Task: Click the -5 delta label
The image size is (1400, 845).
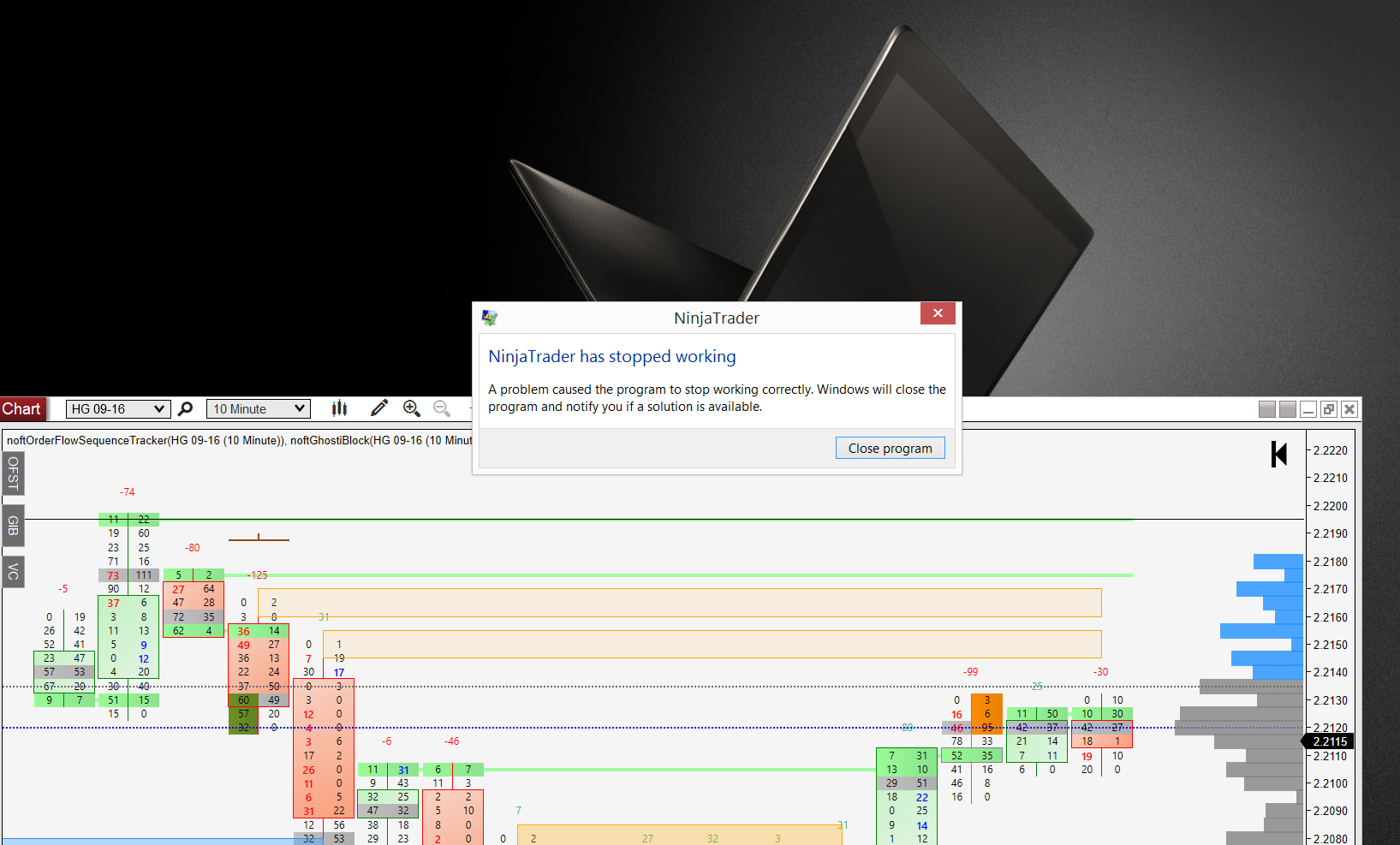Action: (63, 589)
